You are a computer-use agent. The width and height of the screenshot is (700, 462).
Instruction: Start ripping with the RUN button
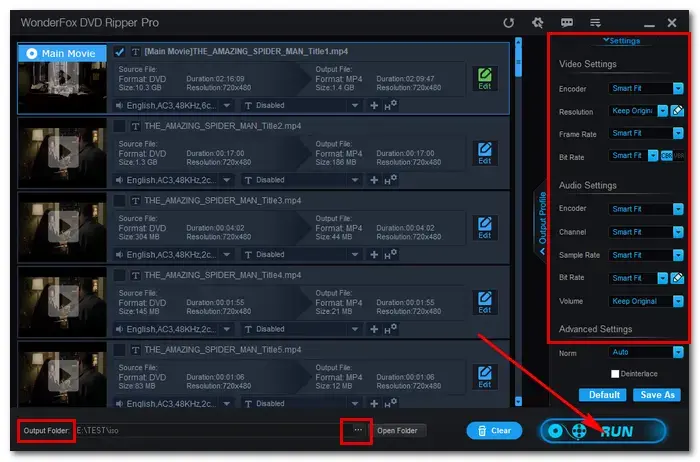(603, 431)
